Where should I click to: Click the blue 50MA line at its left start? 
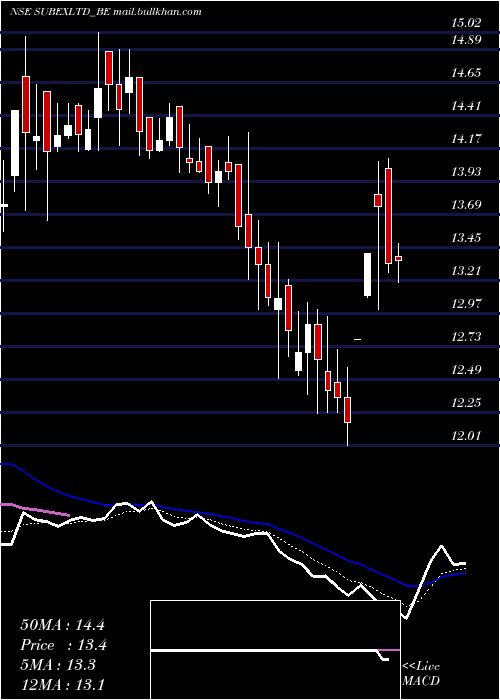click(x=7, y=465)
